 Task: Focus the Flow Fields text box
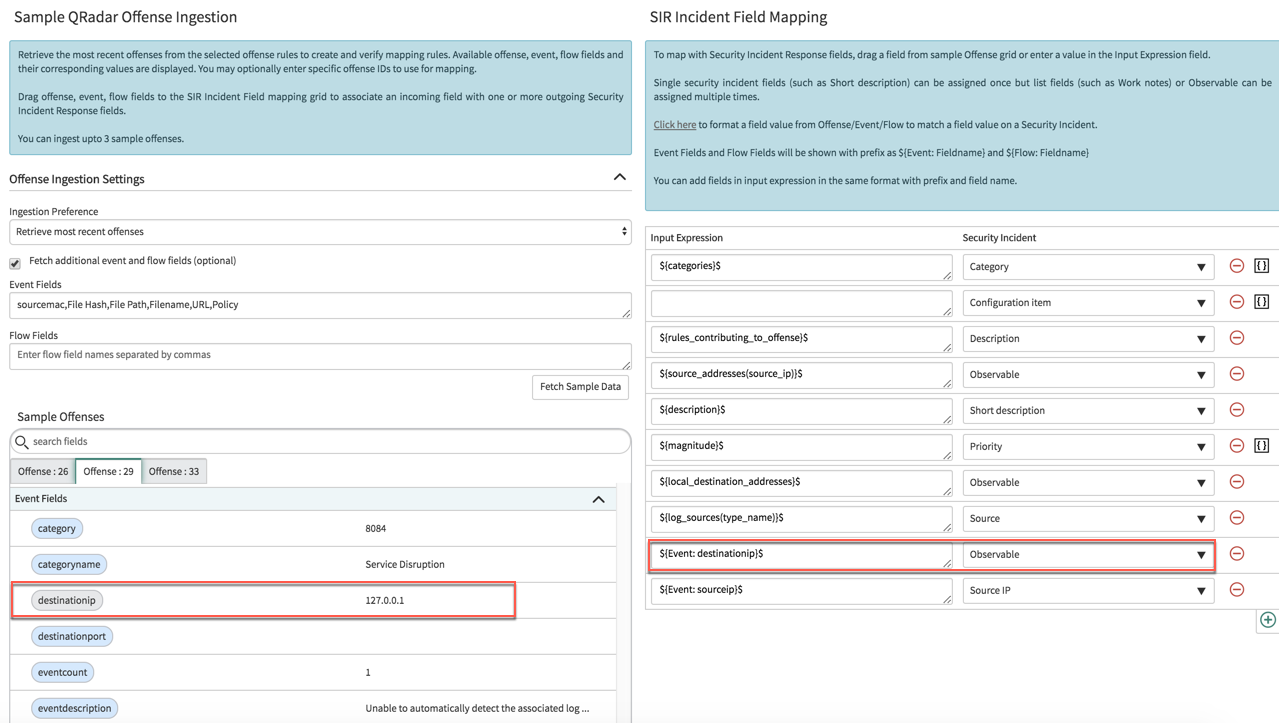[320, 356]
